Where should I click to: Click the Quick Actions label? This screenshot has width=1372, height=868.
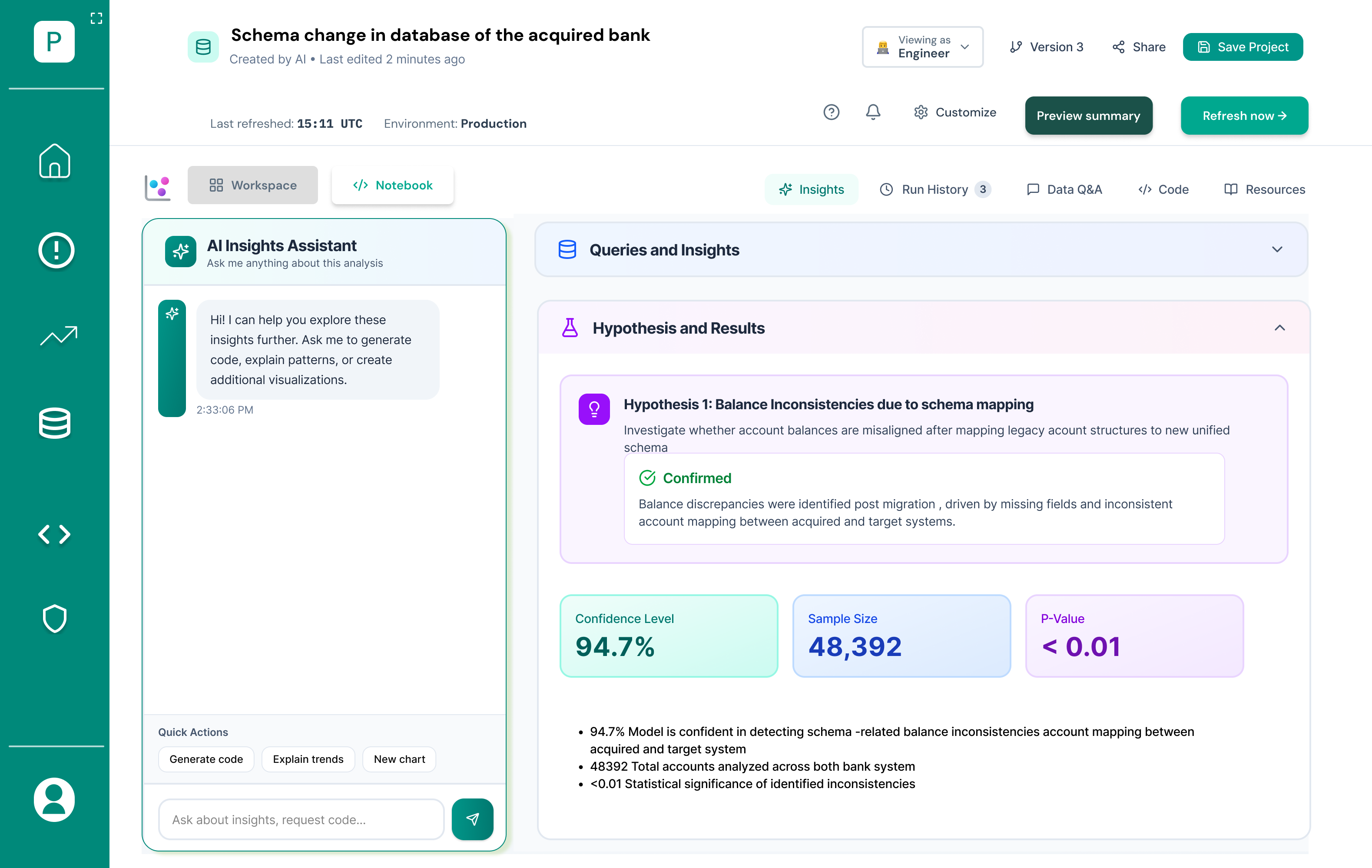pos(192,732)
